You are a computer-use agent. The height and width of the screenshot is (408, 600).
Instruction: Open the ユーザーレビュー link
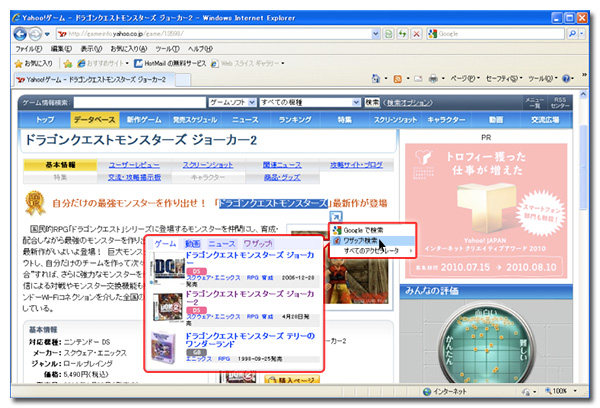(x=134, y=165)
